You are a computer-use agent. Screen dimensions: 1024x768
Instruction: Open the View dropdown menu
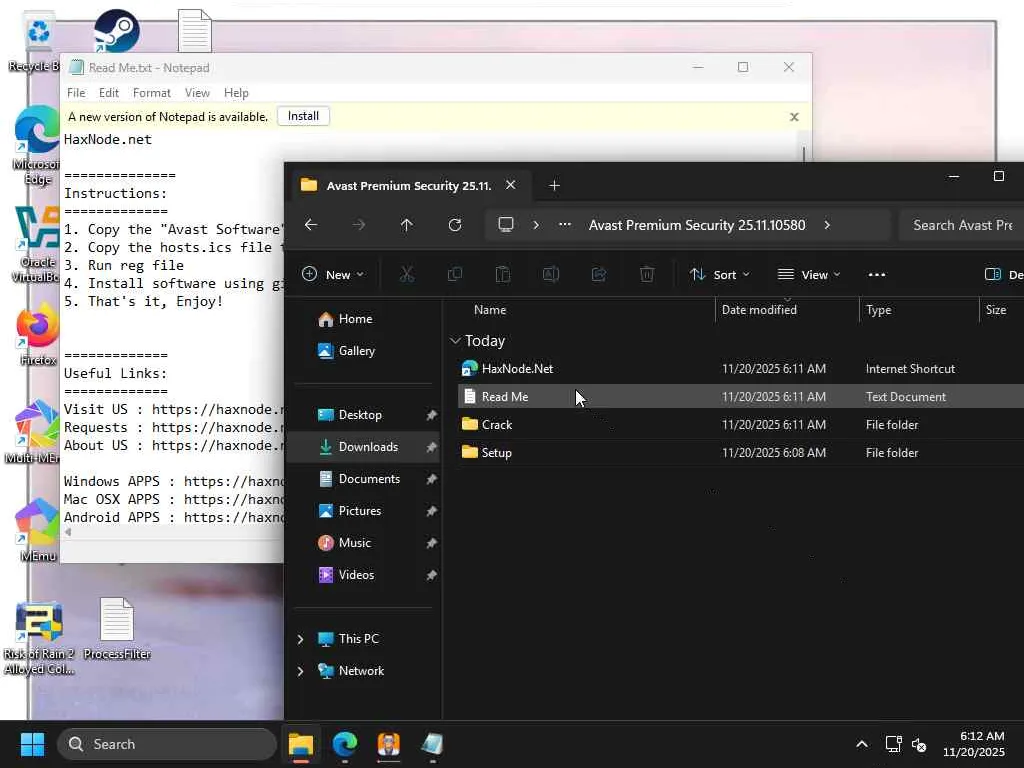808,274
